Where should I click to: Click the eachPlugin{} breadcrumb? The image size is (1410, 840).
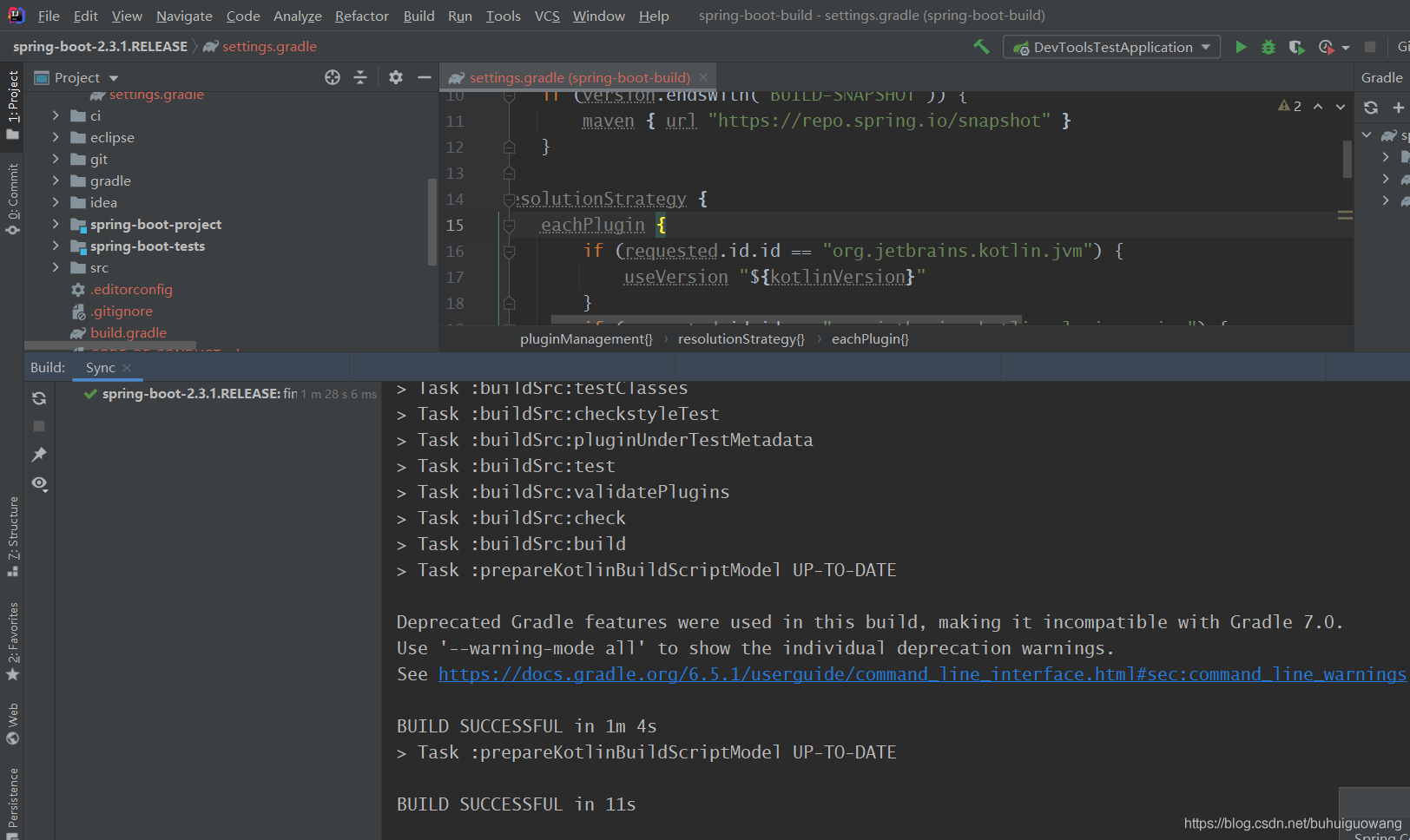870,338
